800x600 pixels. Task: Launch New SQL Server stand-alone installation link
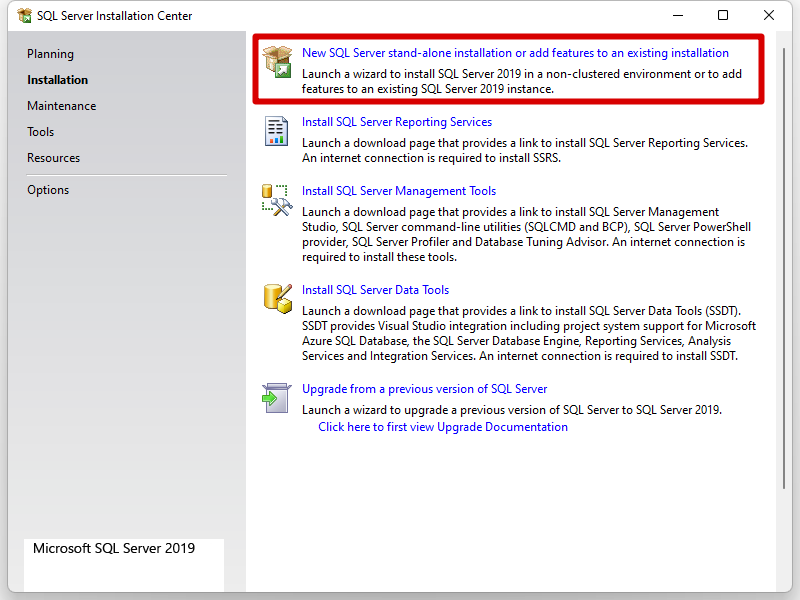point(515,53)
